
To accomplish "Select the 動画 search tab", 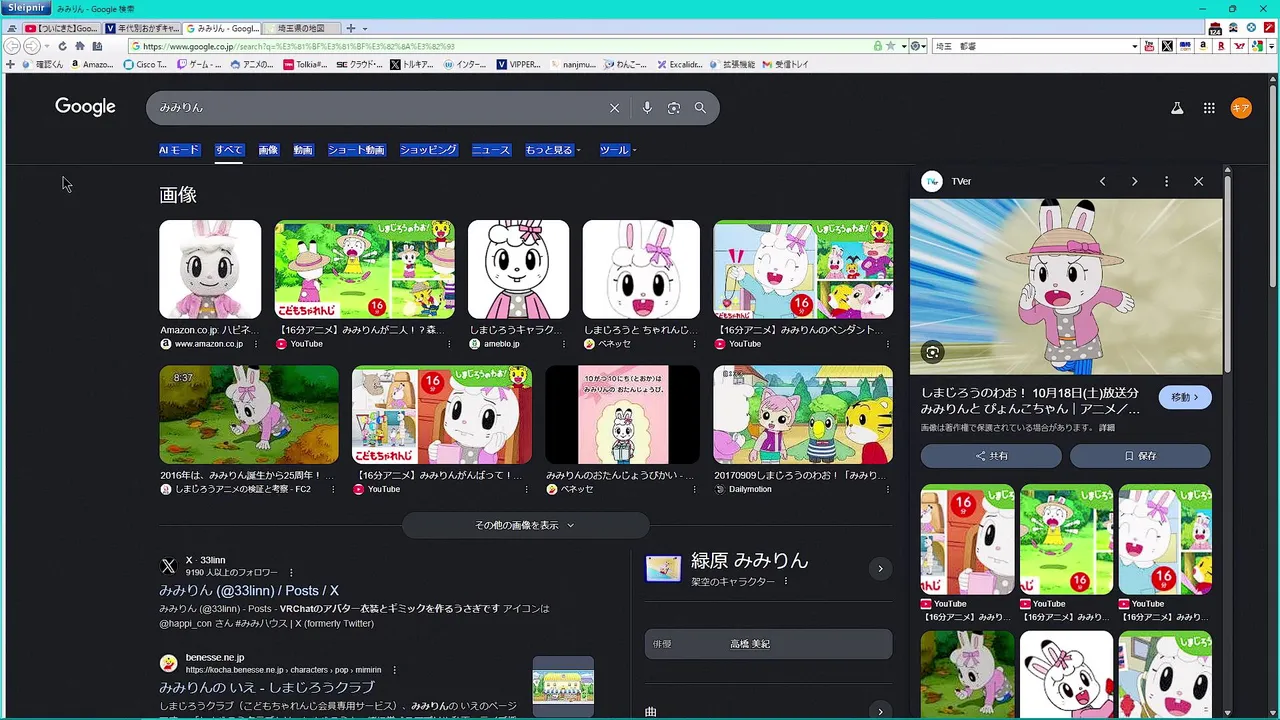I will (x=303, y=150).
